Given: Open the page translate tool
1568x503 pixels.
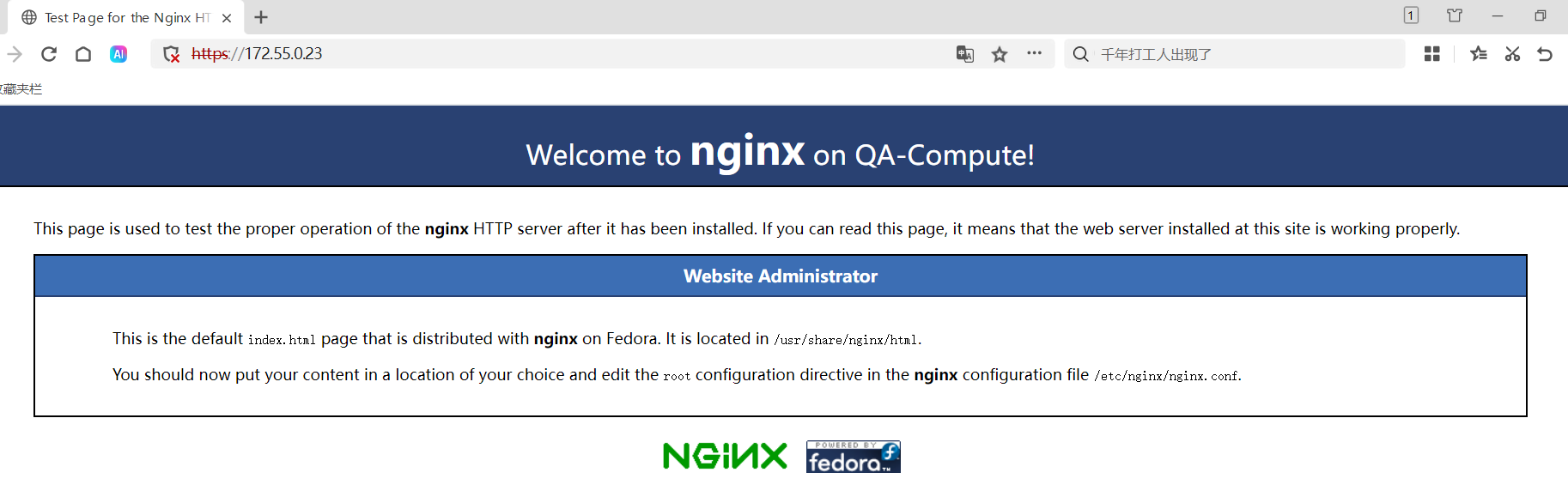Looking at the screenshot, I should click(x=964, y=54).
